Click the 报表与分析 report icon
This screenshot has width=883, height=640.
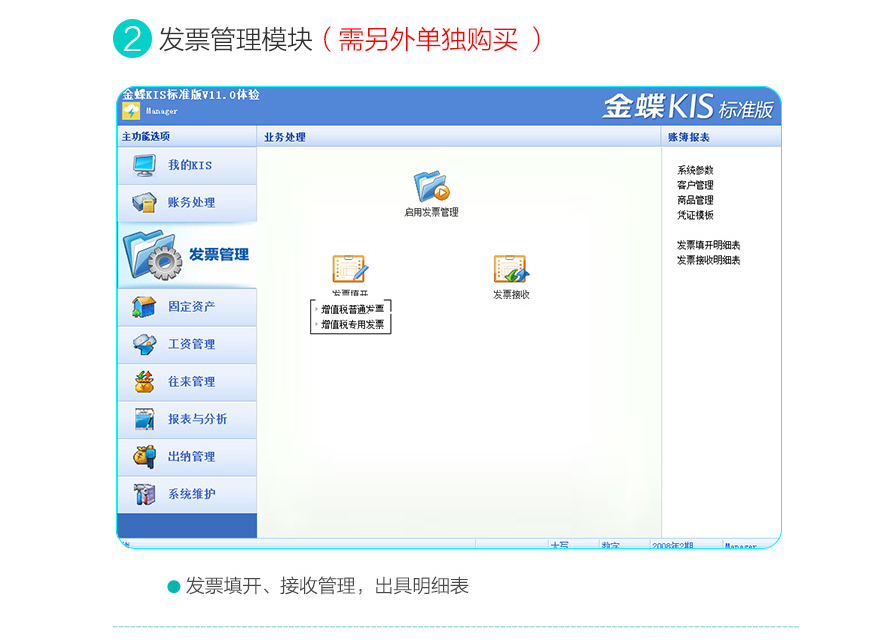click(x=144, y=419)
